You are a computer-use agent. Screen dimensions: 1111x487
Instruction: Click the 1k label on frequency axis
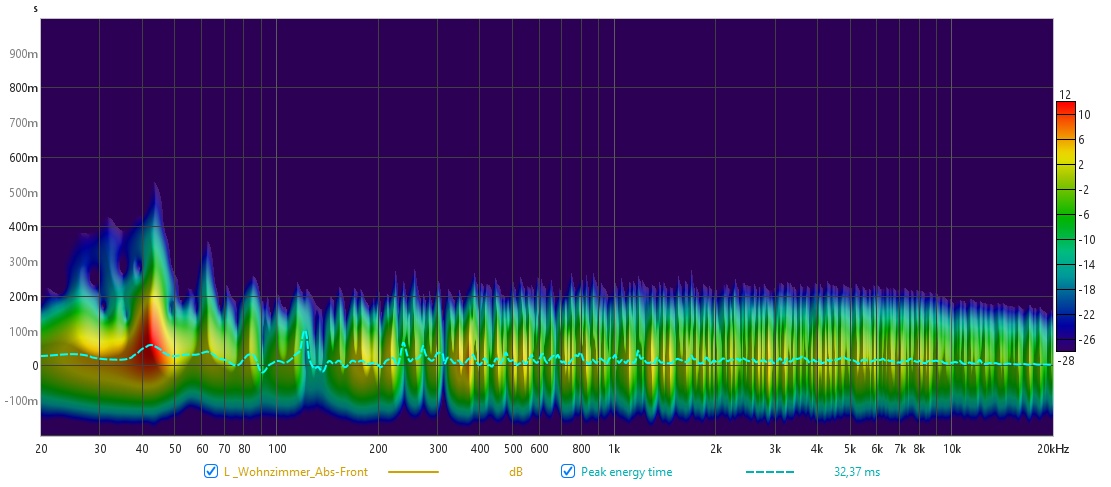(x=614, y=449)
